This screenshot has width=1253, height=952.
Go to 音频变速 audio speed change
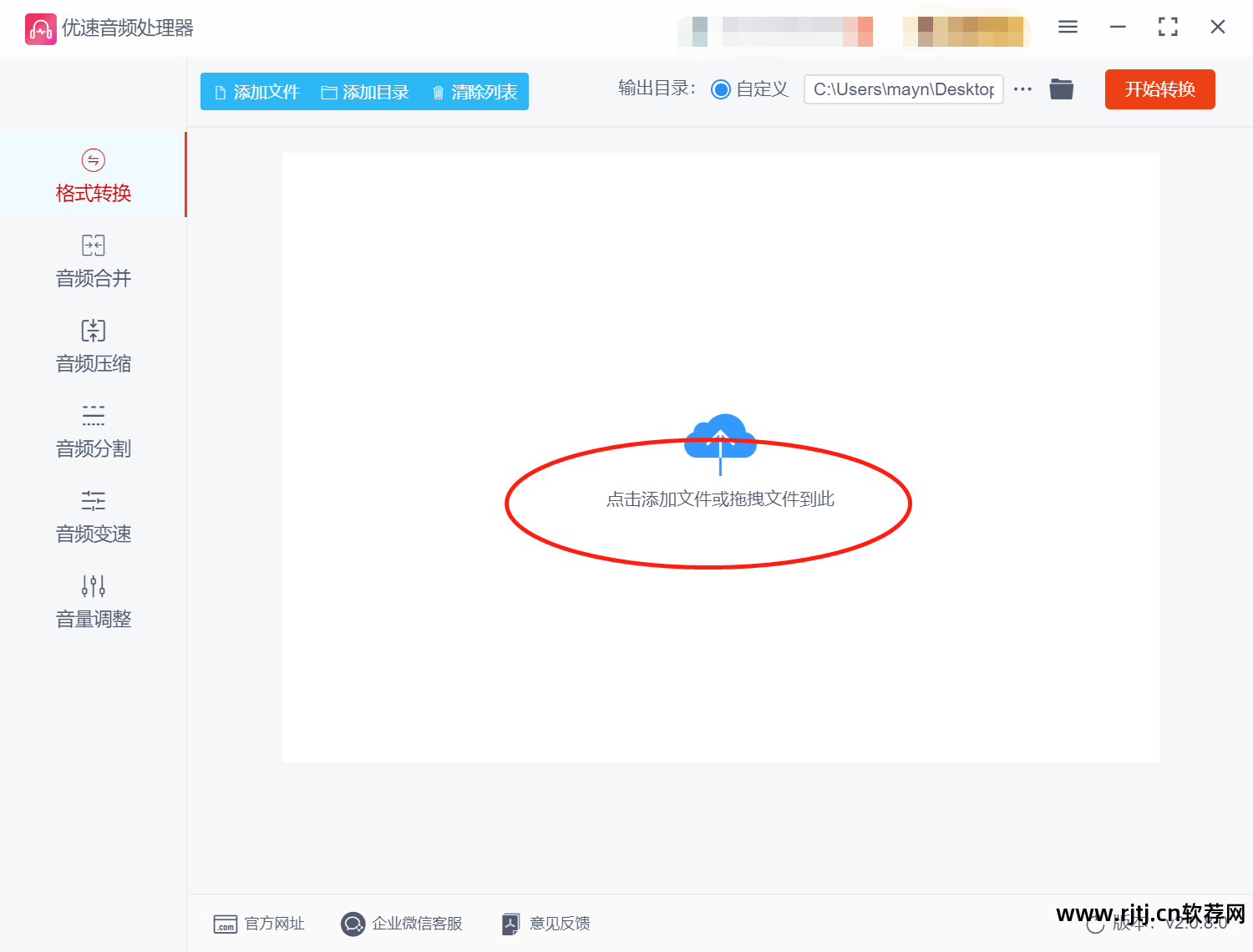pyautogui.click(x=93, y=516)
